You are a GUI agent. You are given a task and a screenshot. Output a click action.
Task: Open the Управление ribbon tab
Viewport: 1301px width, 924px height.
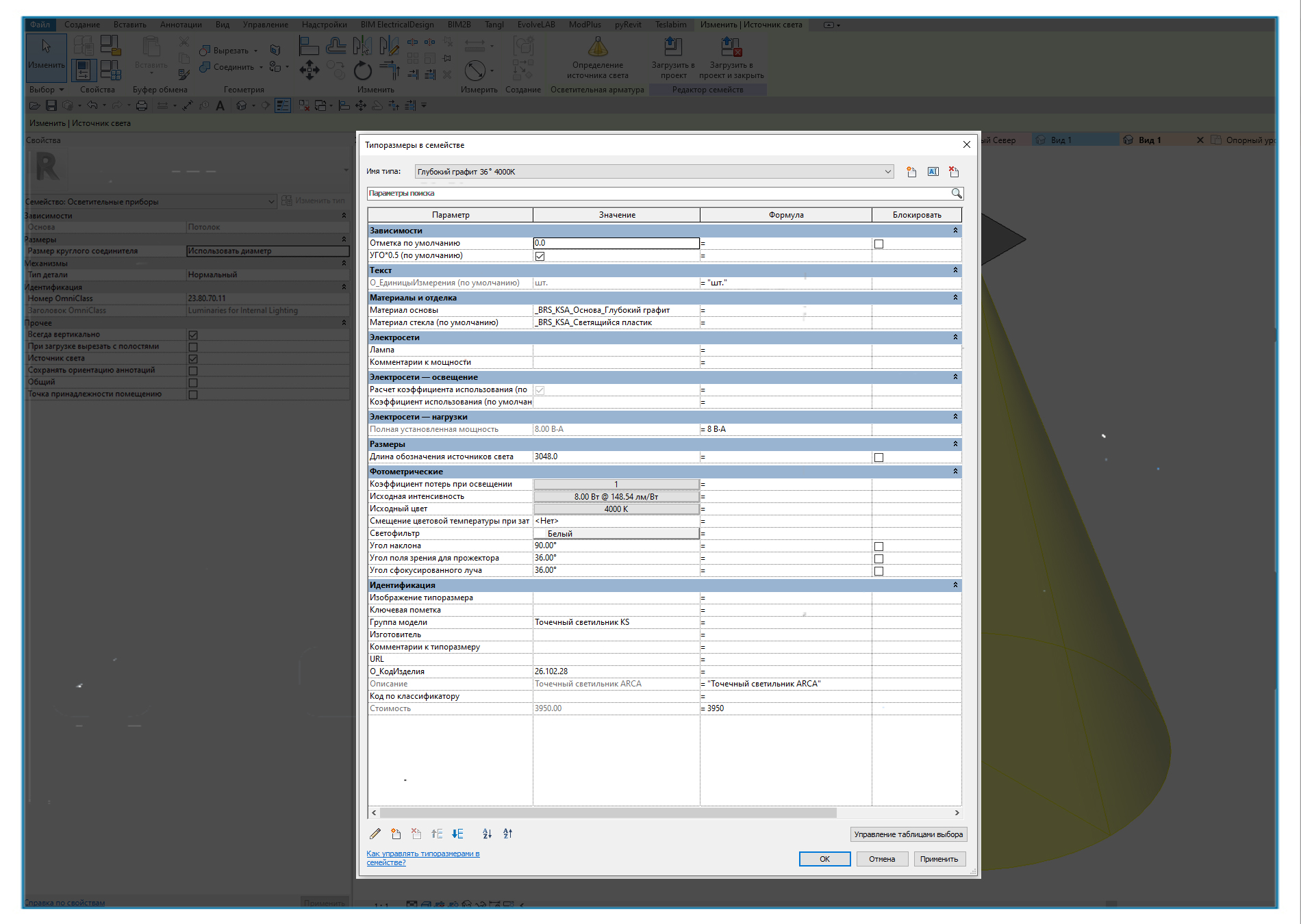265,25
